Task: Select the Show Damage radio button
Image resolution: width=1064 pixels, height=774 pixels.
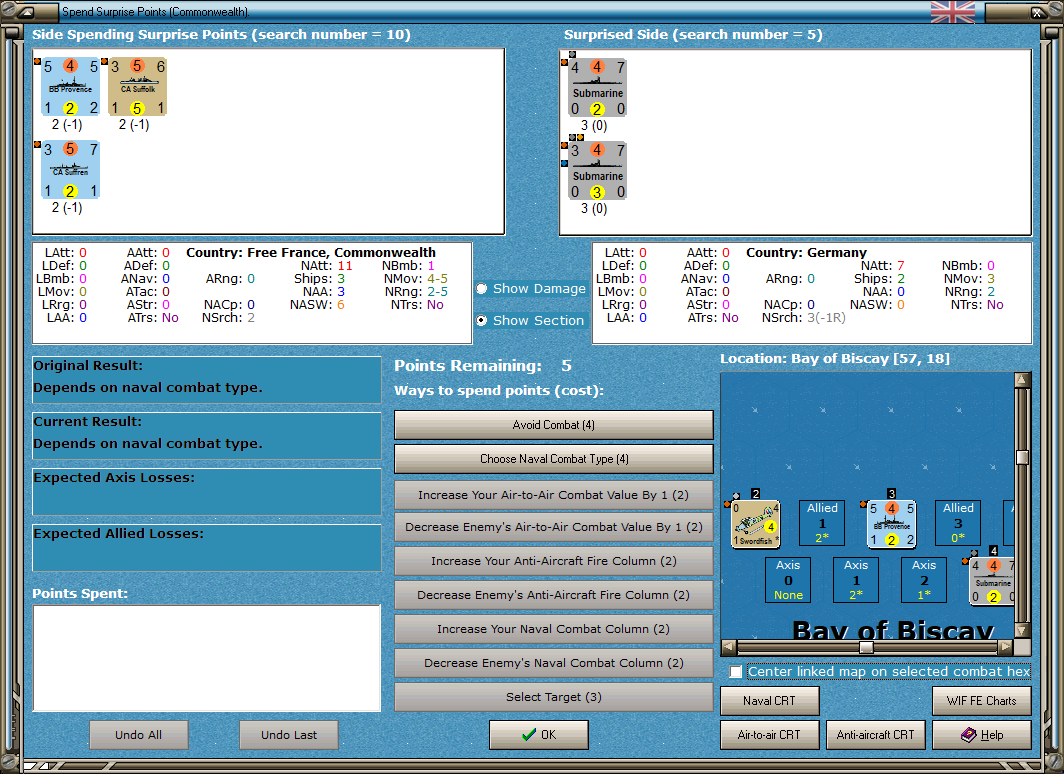Action: tap(482, 288)
